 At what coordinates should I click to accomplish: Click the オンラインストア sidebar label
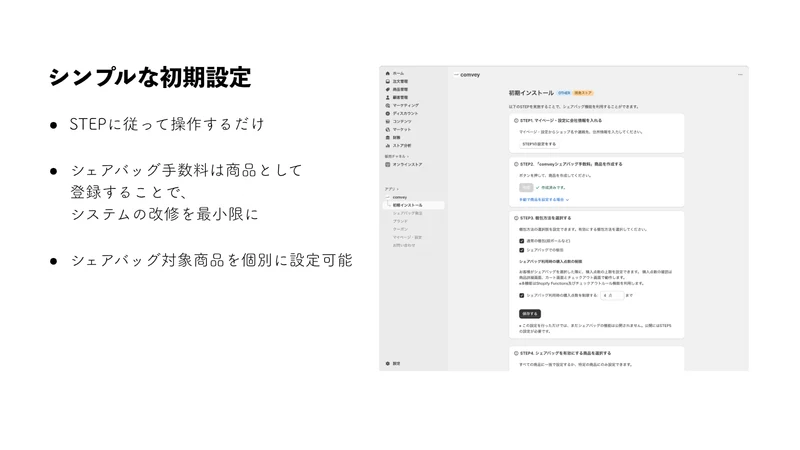pyautogui.click(x=407, y=165)
